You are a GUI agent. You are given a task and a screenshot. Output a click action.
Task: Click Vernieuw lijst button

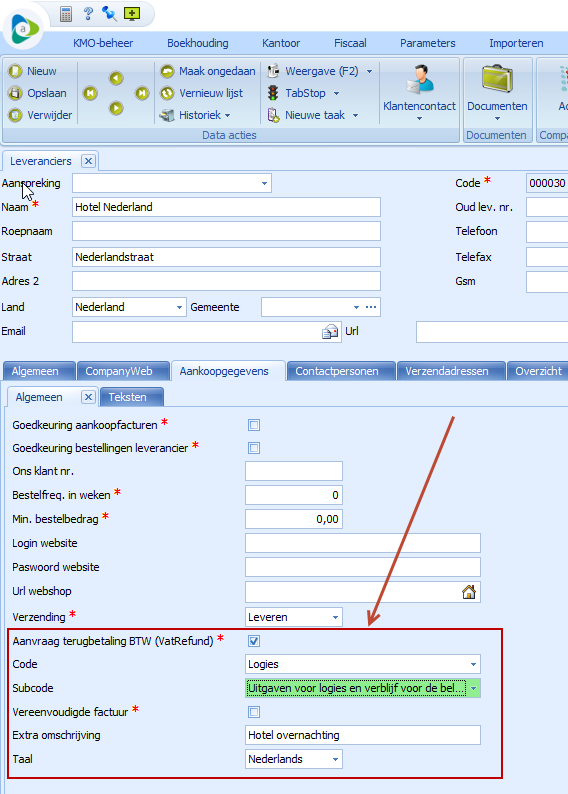point(201,93)
